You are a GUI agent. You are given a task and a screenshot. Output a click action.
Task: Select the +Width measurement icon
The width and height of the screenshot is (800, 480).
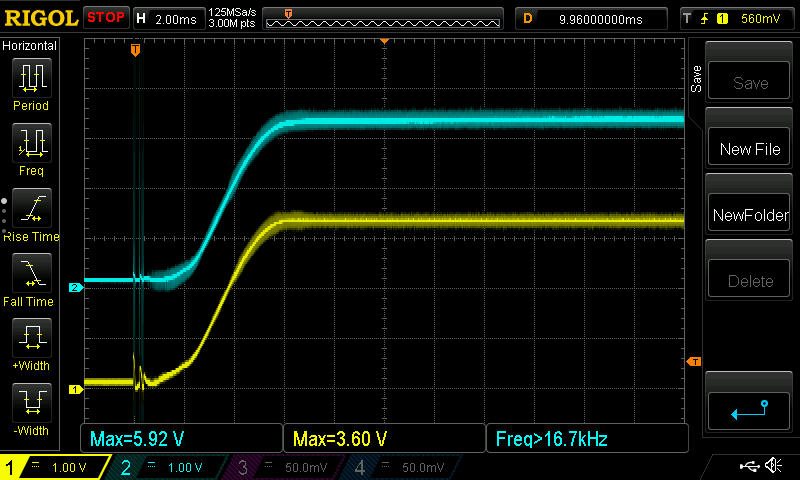[x=32, y=338]
